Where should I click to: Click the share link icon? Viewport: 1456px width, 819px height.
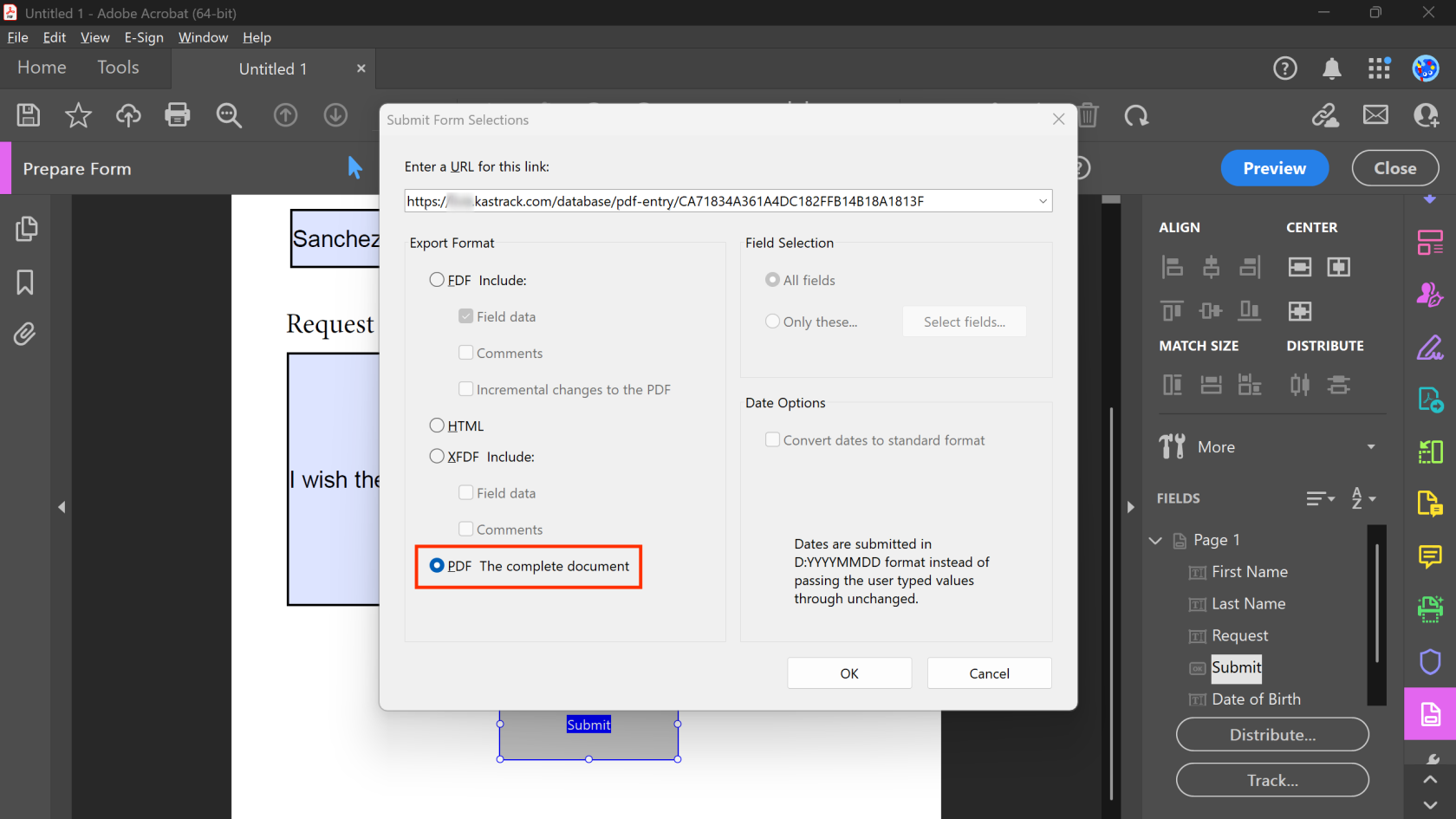pyautogui.click(x=1325, y=115)
